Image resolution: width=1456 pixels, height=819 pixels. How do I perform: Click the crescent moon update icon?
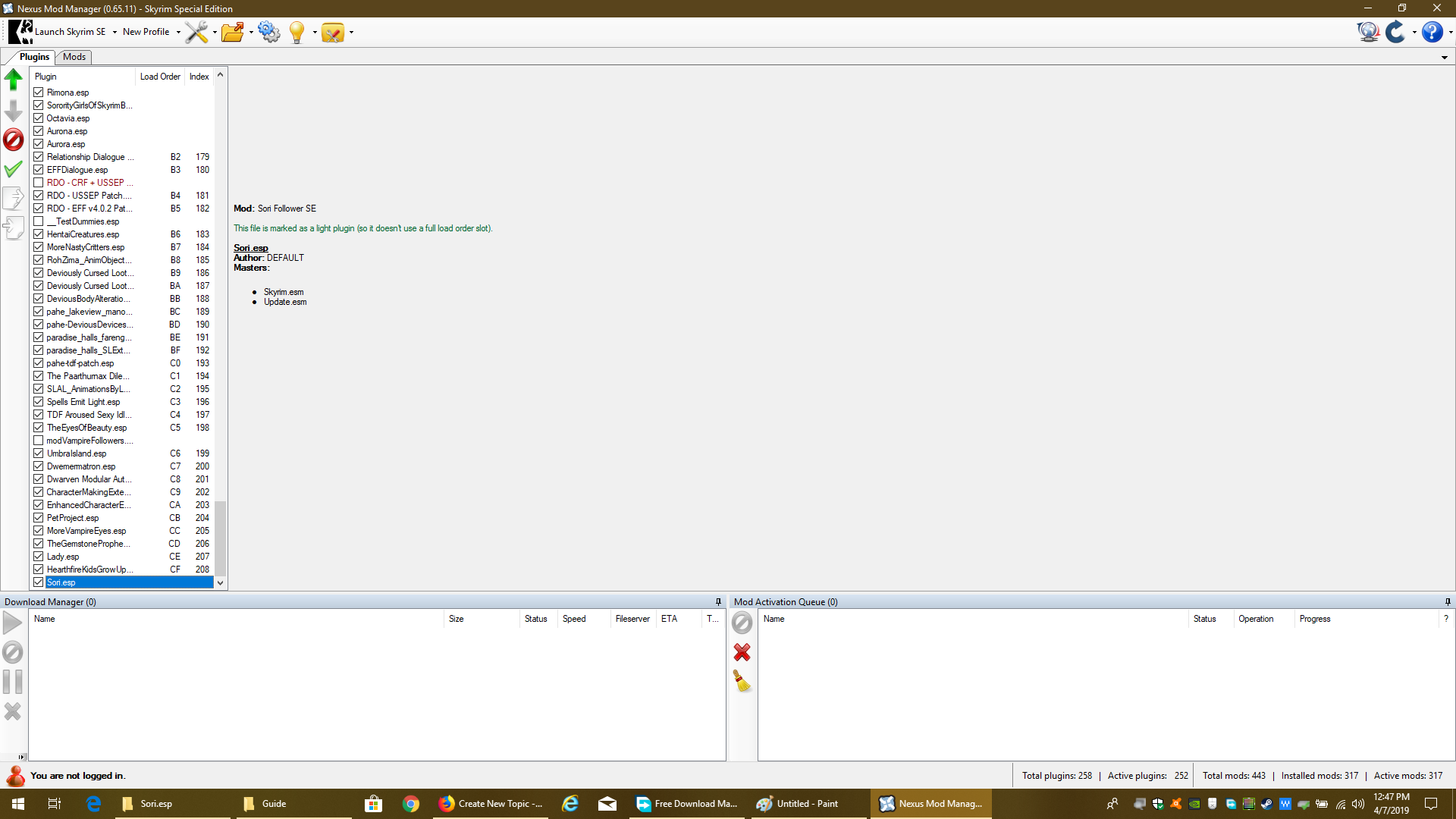[x=1395, y=32]
